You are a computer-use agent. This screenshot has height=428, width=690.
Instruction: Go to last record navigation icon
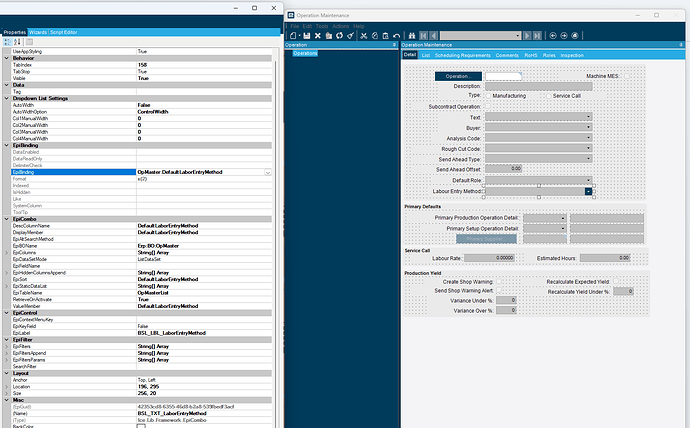pos(537,36)
